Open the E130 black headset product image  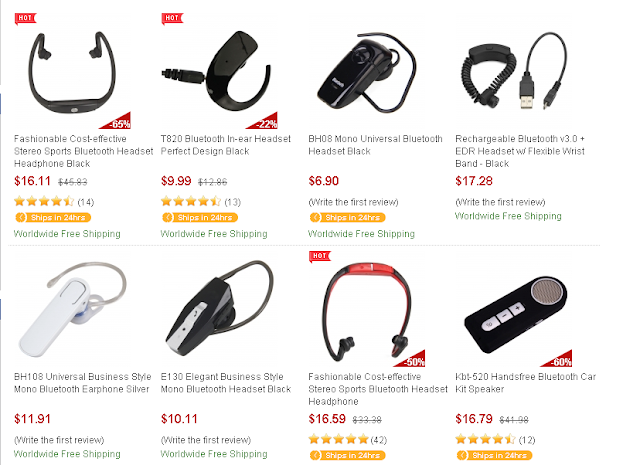pyautogui.click(x=220, y=307)
